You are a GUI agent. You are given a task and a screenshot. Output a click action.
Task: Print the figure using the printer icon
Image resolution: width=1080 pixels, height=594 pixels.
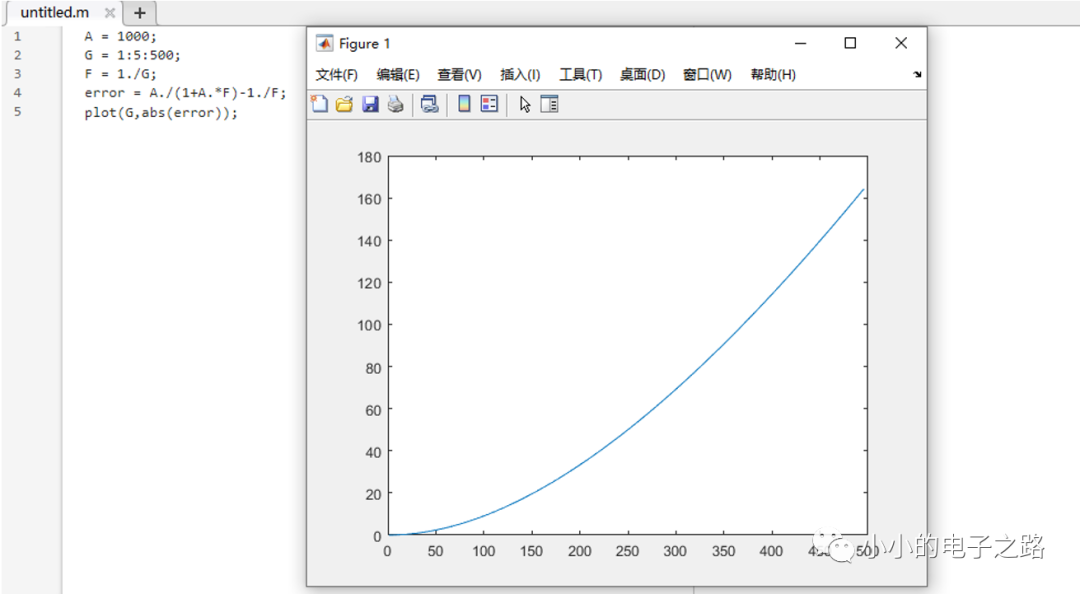pos(395,104)
